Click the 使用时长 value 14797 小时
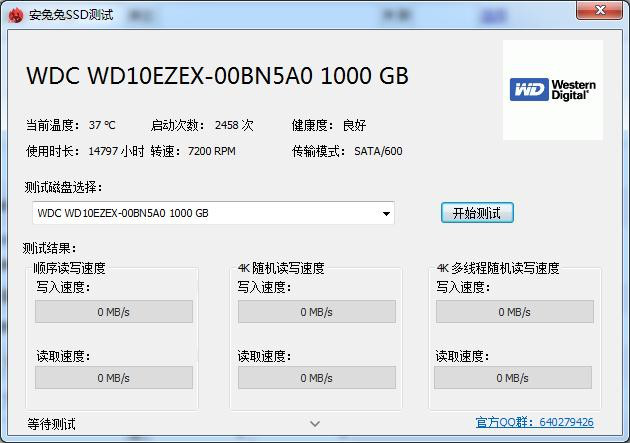The width and height of the screenshot is (630, 443). (x=116, y=151)
